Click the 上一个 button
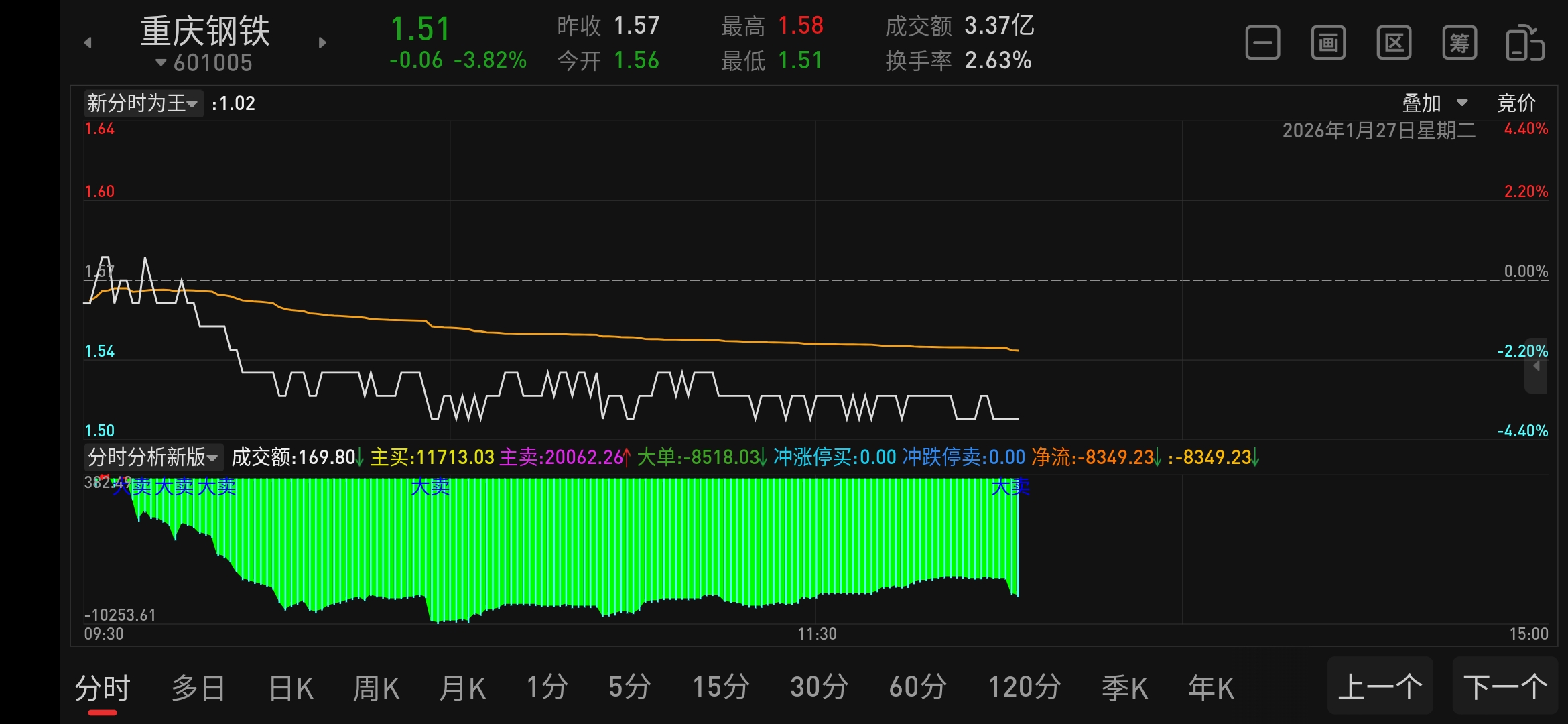This screenshot has width=1568, height=724. [x=1380, y=687]
